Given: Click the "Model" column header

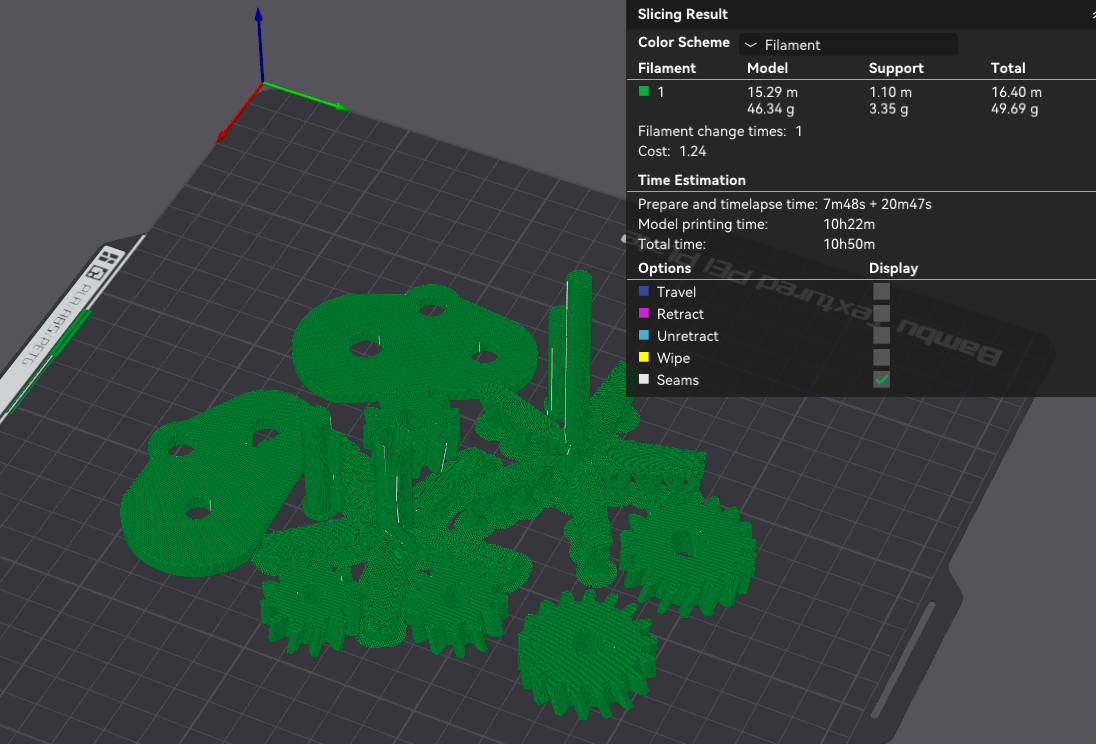Looking at the screenshot, I should (767, 68).
